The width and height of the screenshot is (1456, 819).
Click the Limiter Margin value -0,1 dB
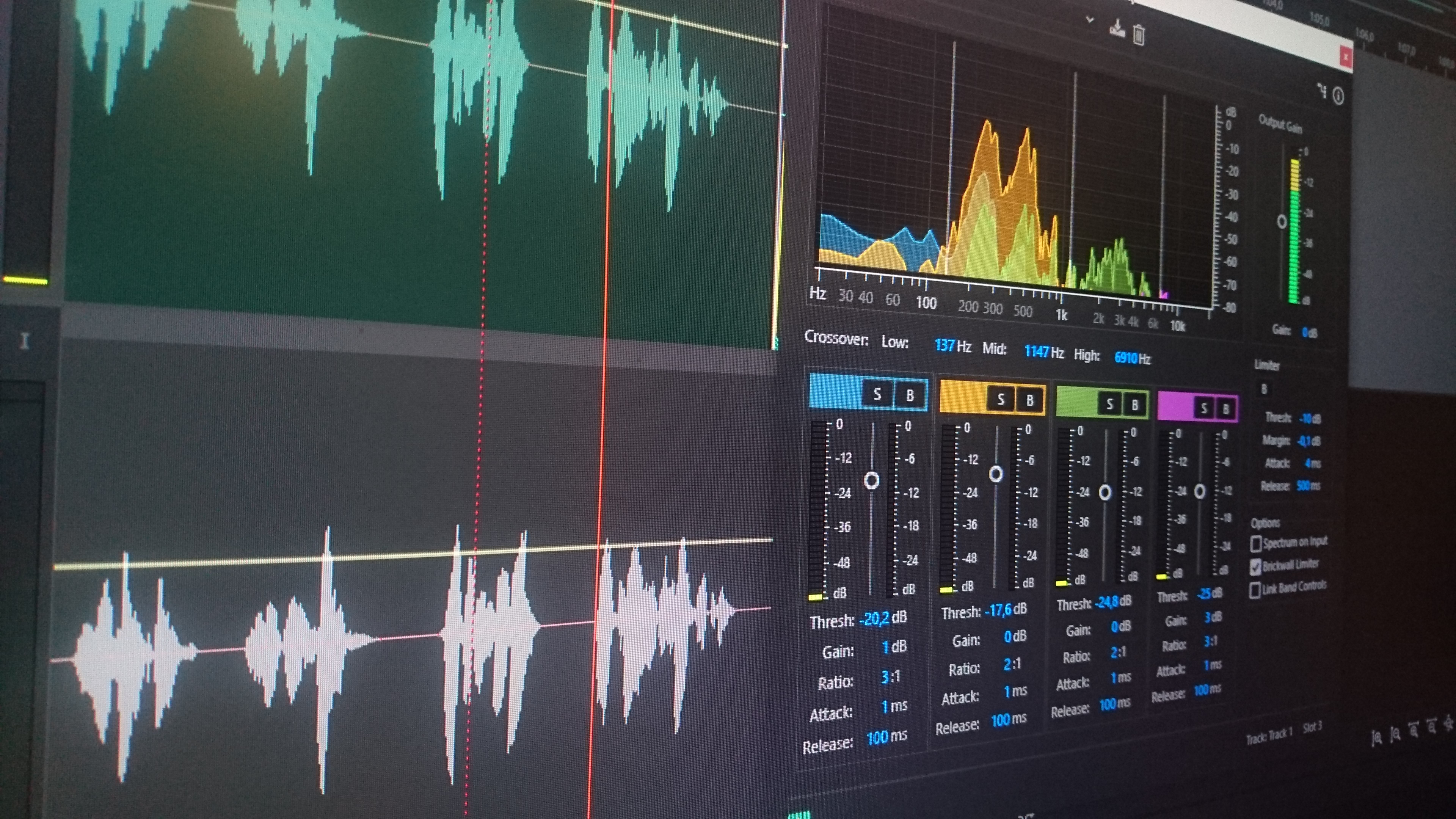[1309, 441]
